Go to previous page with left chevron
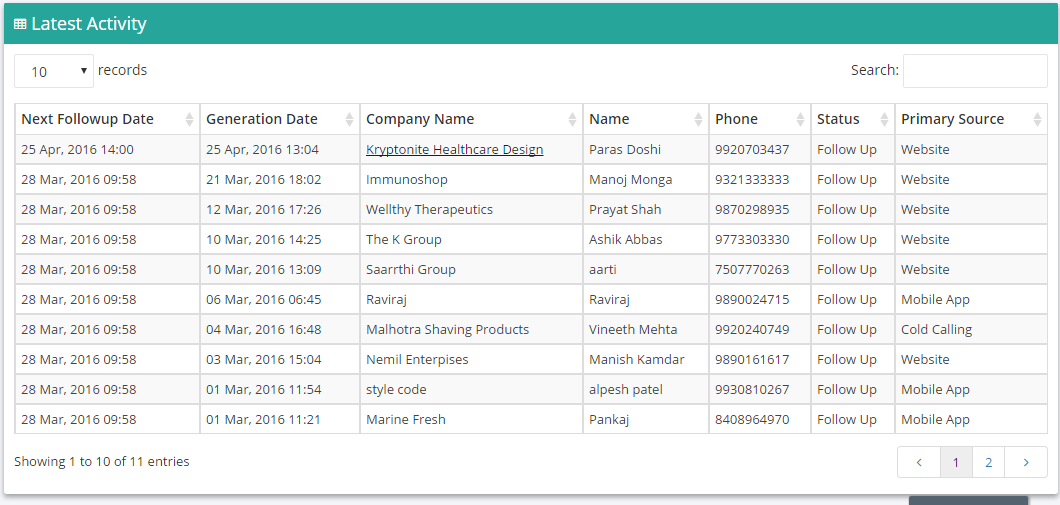The height and width of the screenshot is (505, 1060). coord(919,462)
